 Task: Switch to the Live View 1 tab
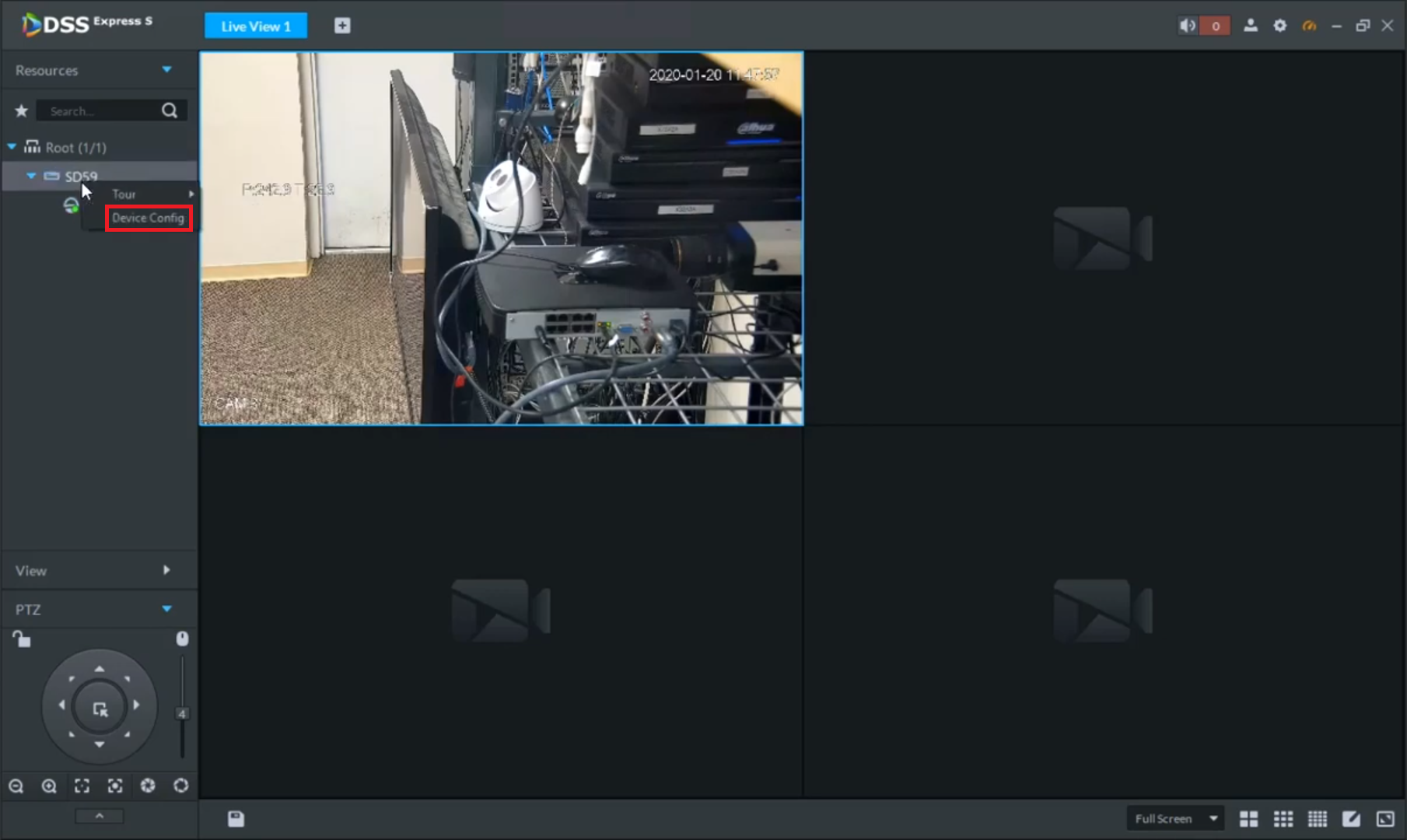[x=256, y=26]
